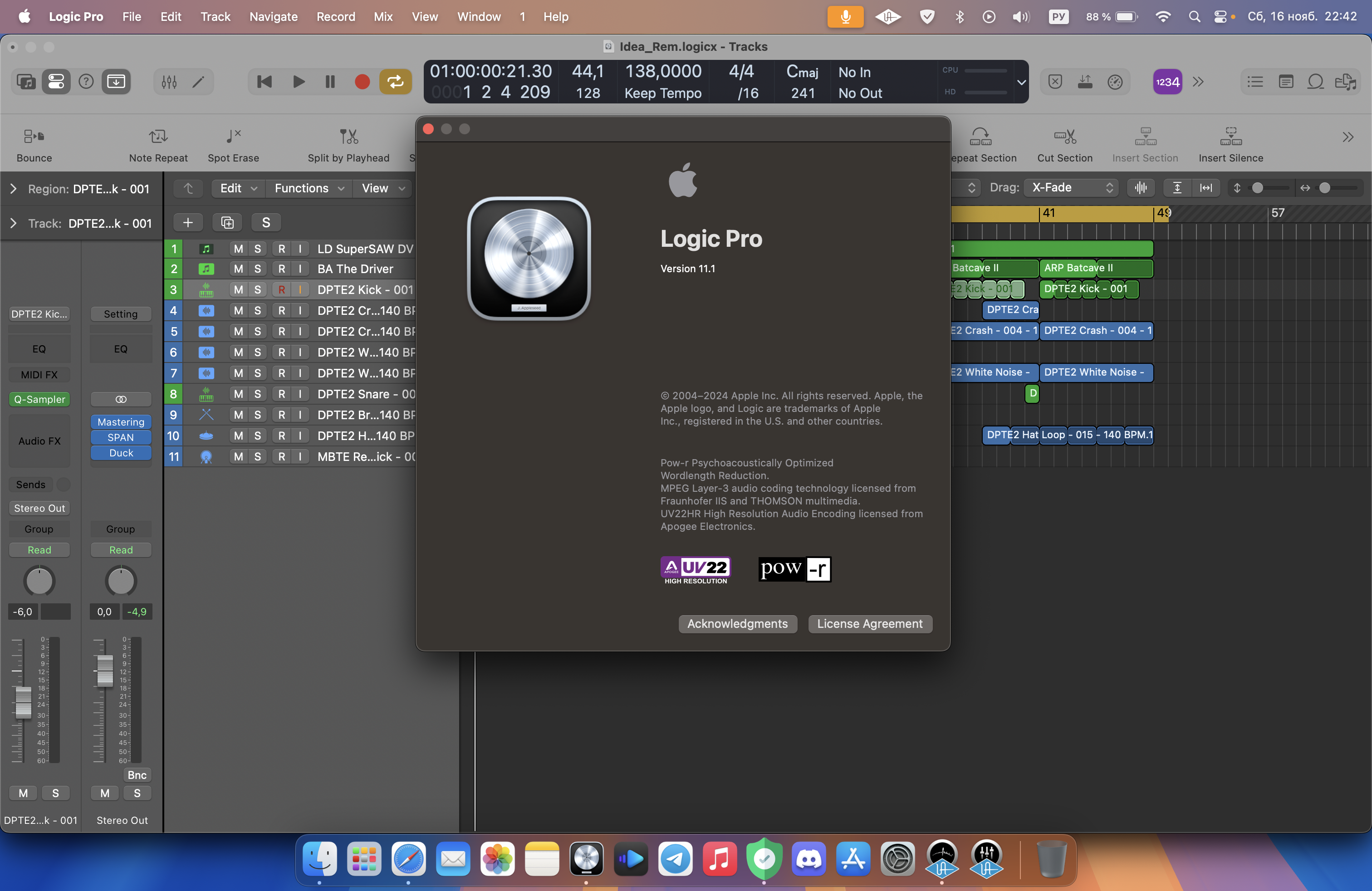
Task: Mute the DPTE2...k - 001 channel strip
Action: pyautogui.click(x=23, y=793)
